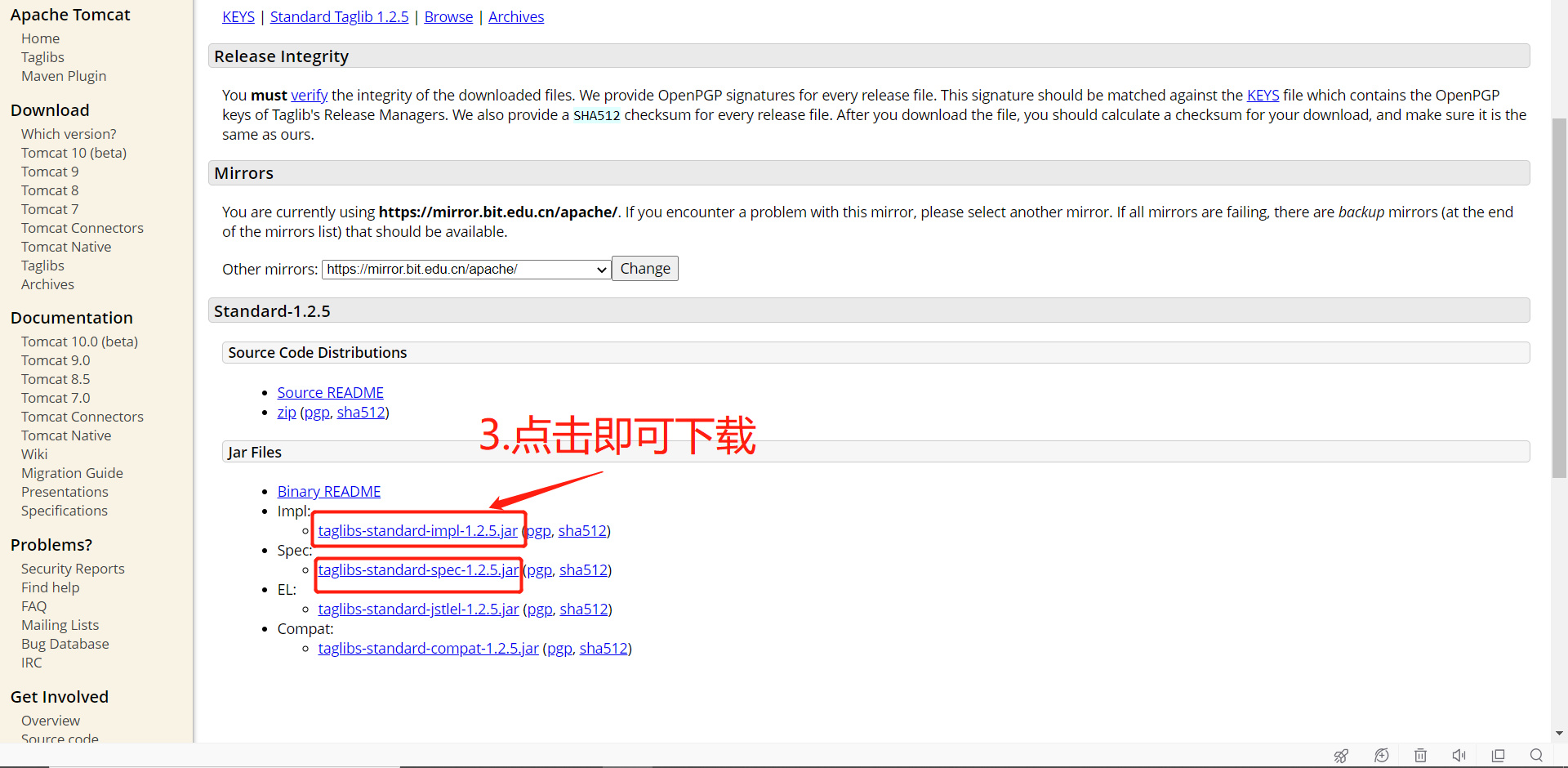This screenshot has height=768, width=1568.
Task: Click the speaker sound icon in status bar
Action: pyautogui.click(x=1459, y=756)
